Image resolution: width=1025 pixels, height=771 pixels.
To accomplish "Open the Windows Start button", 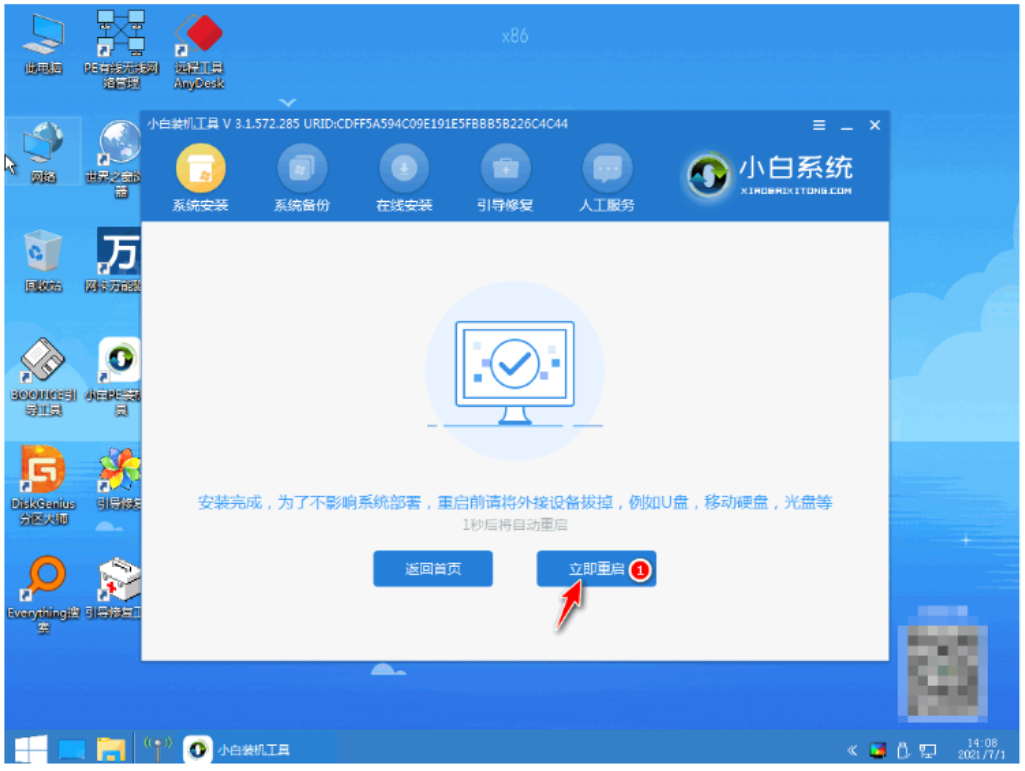I will point(30,749).
